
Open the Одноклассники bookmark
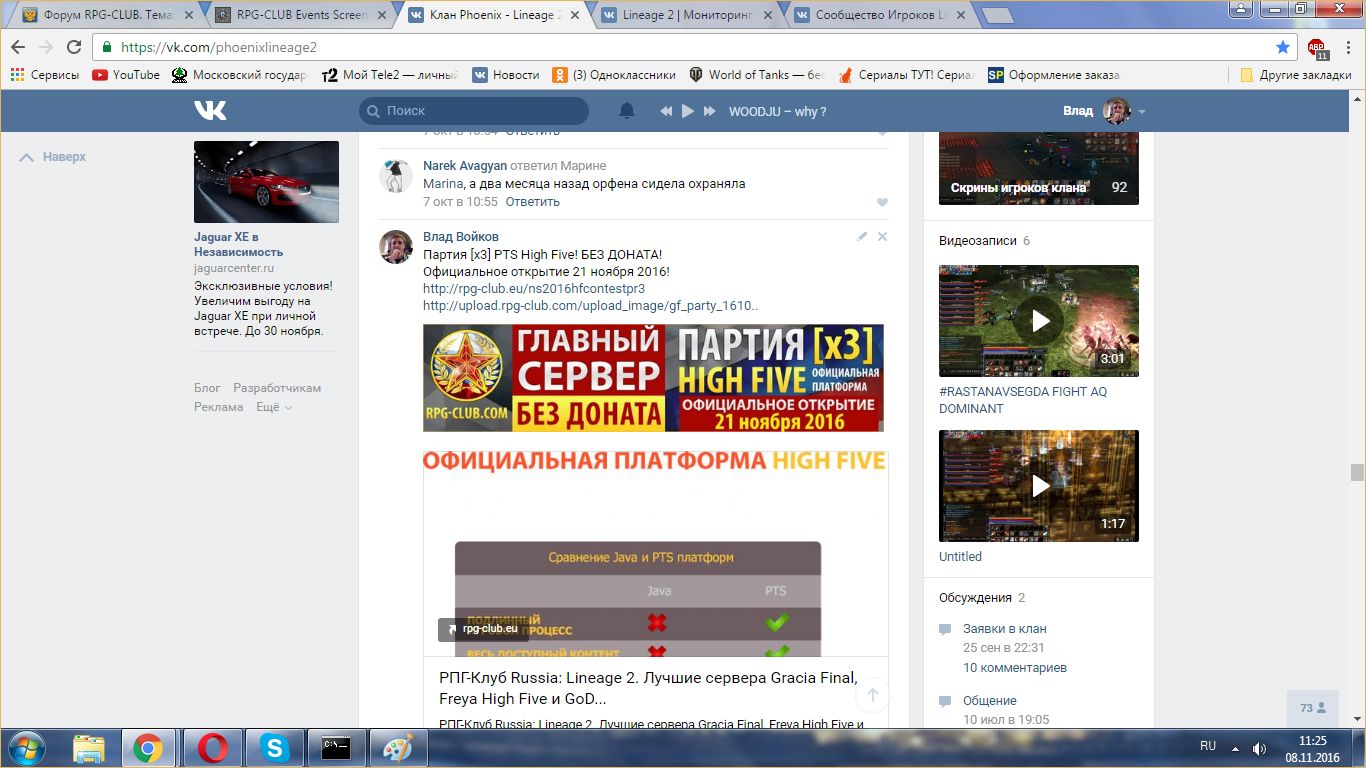614,75
